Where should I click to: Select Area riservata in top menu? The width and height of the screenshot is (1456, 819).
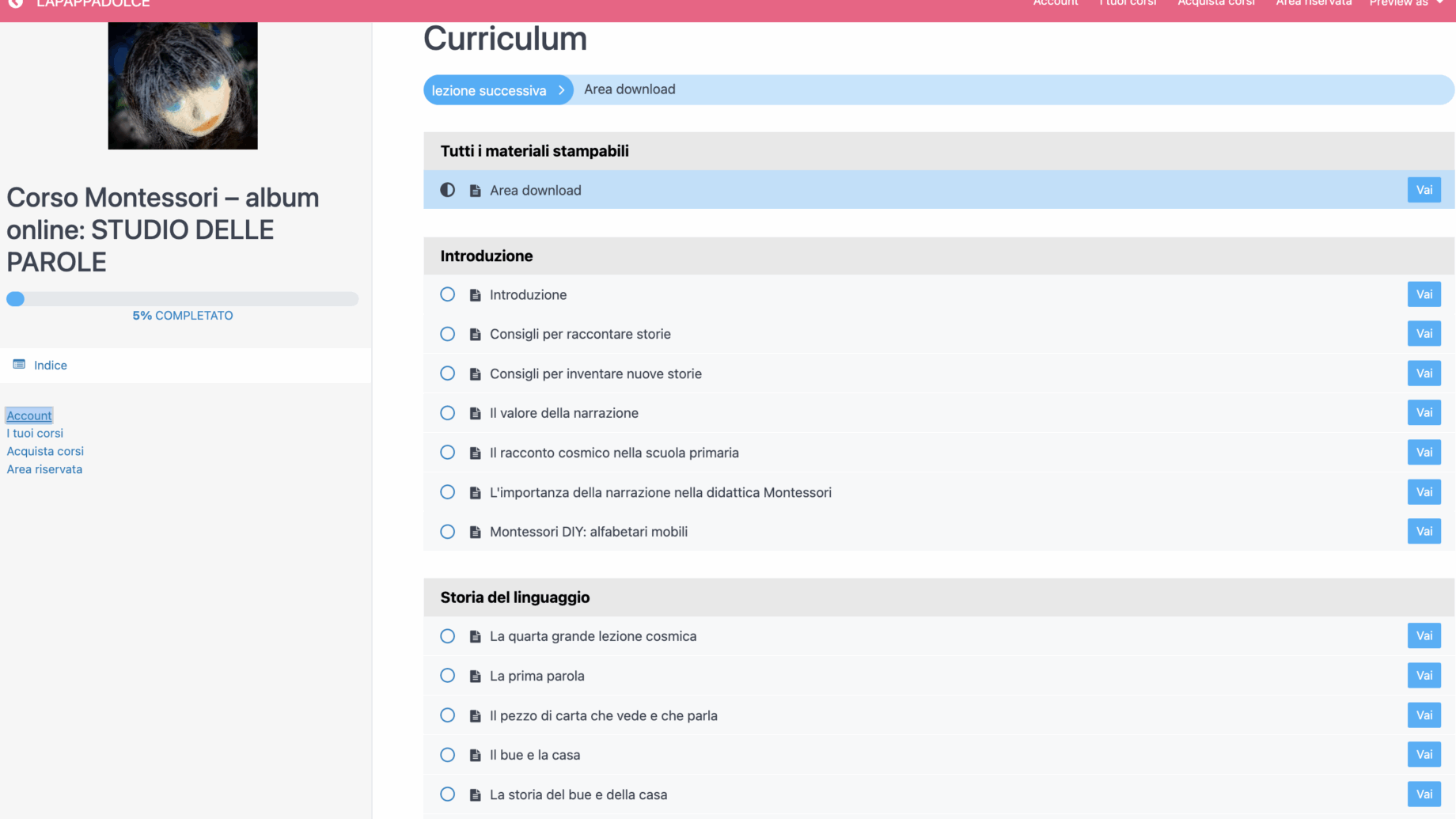[x=1313, y=3]
